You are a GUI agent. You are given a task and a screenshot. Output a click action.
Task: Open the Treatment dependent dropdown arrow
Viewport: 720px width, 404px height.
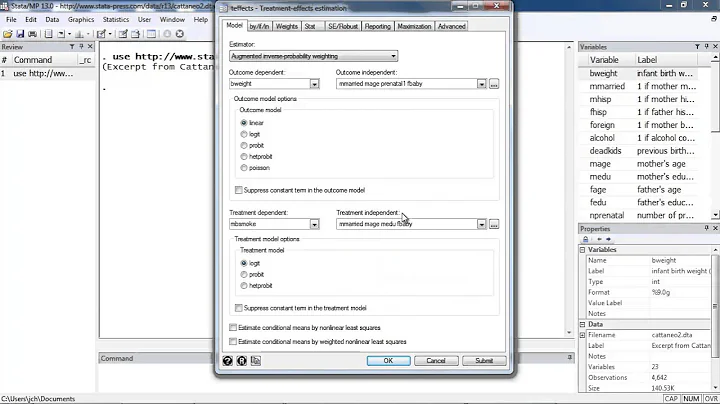click(314, 224)
